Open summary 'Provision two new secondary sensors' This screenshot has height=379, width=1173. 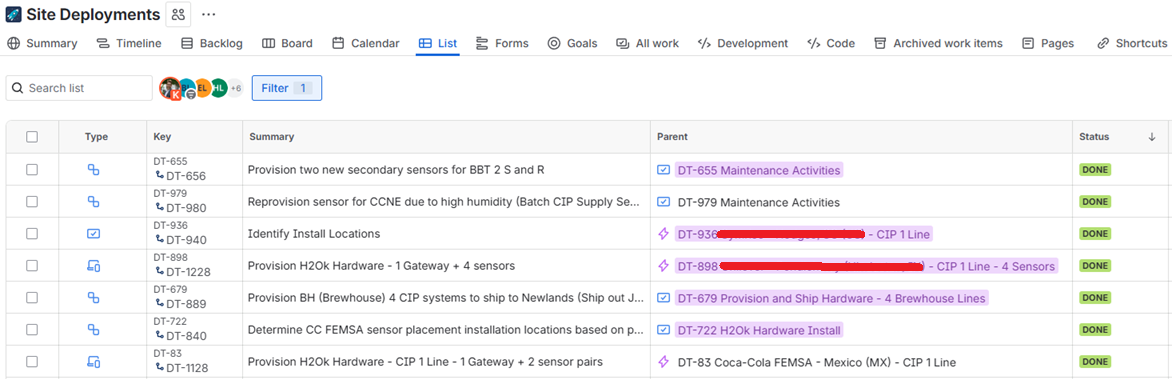396,170
